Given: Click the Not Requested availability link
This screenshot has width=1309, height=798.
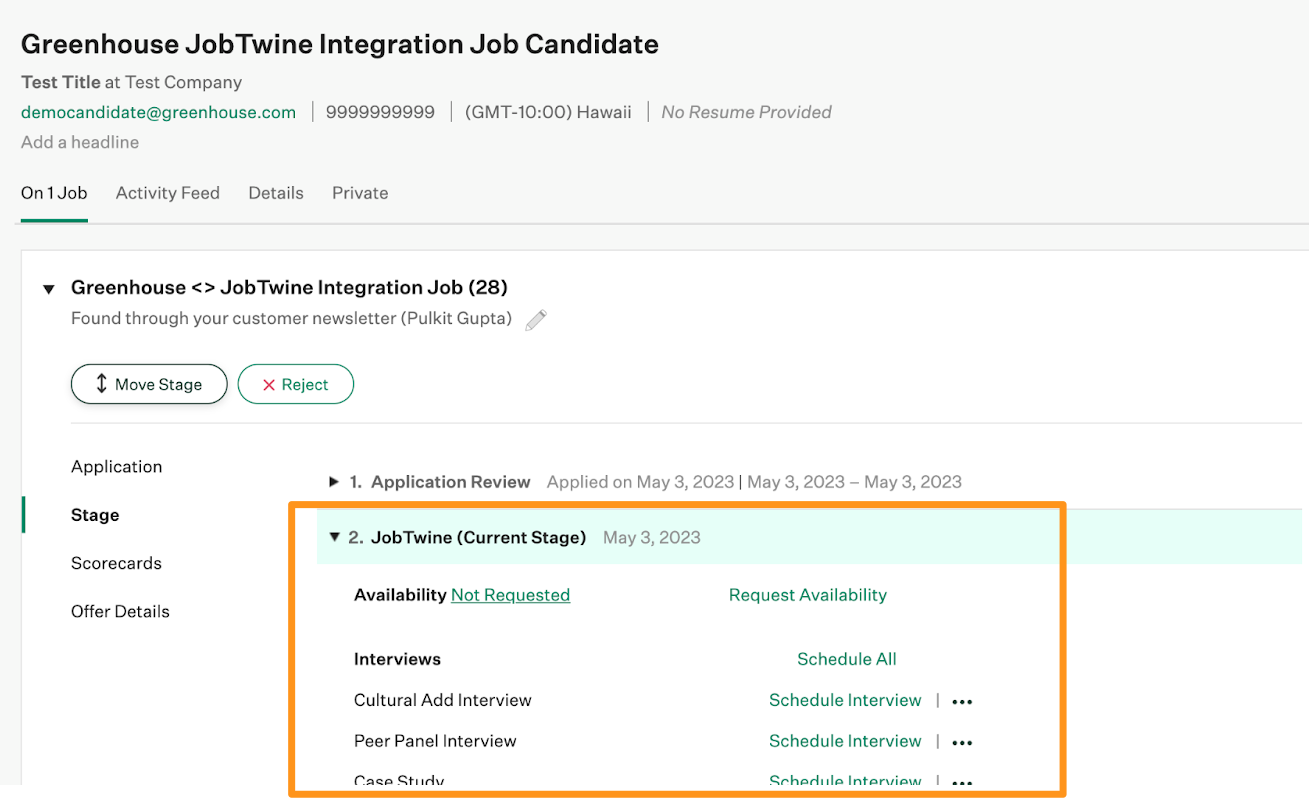Looking at the screenshot, I should coord(510,595).
